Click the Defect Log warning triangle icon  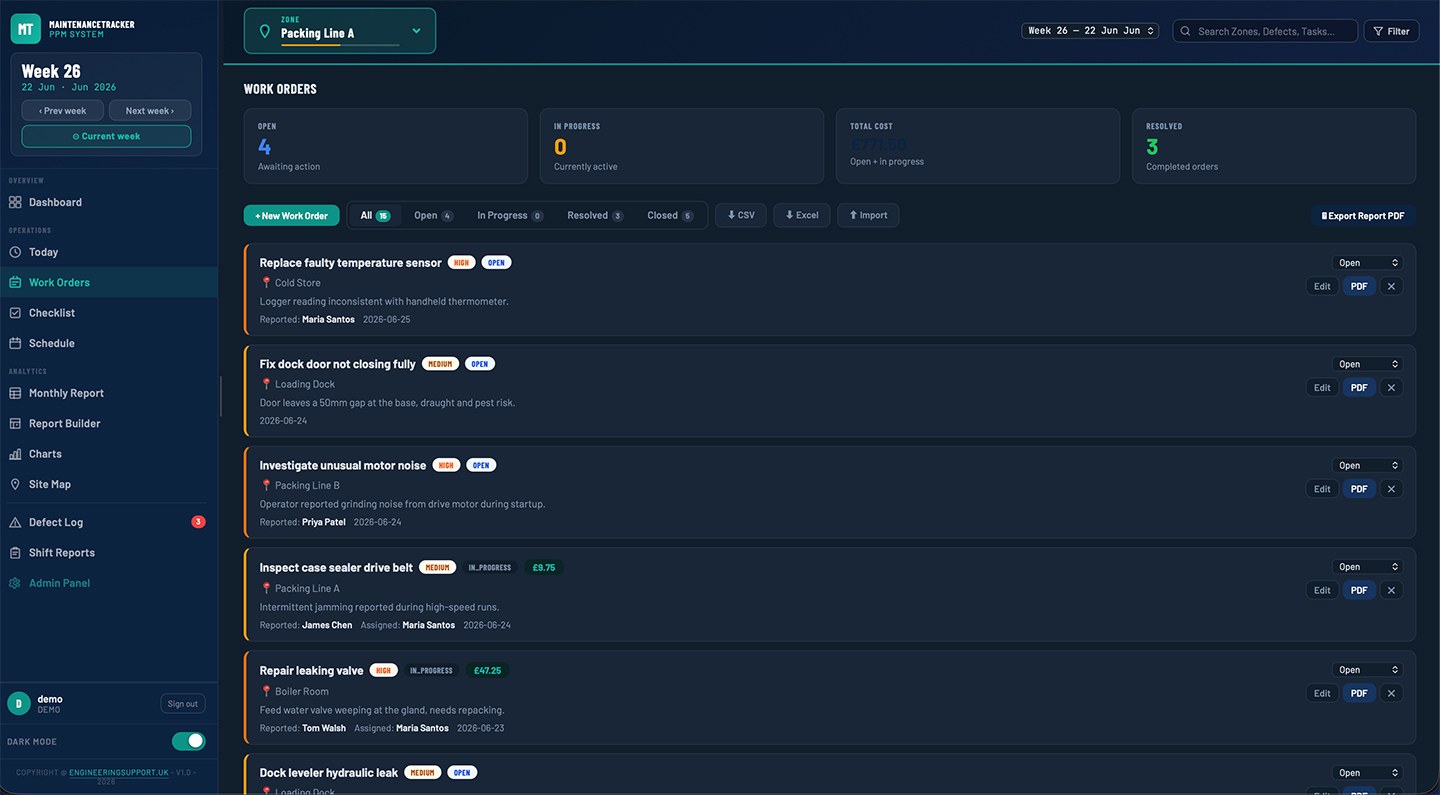click(15, 522)
